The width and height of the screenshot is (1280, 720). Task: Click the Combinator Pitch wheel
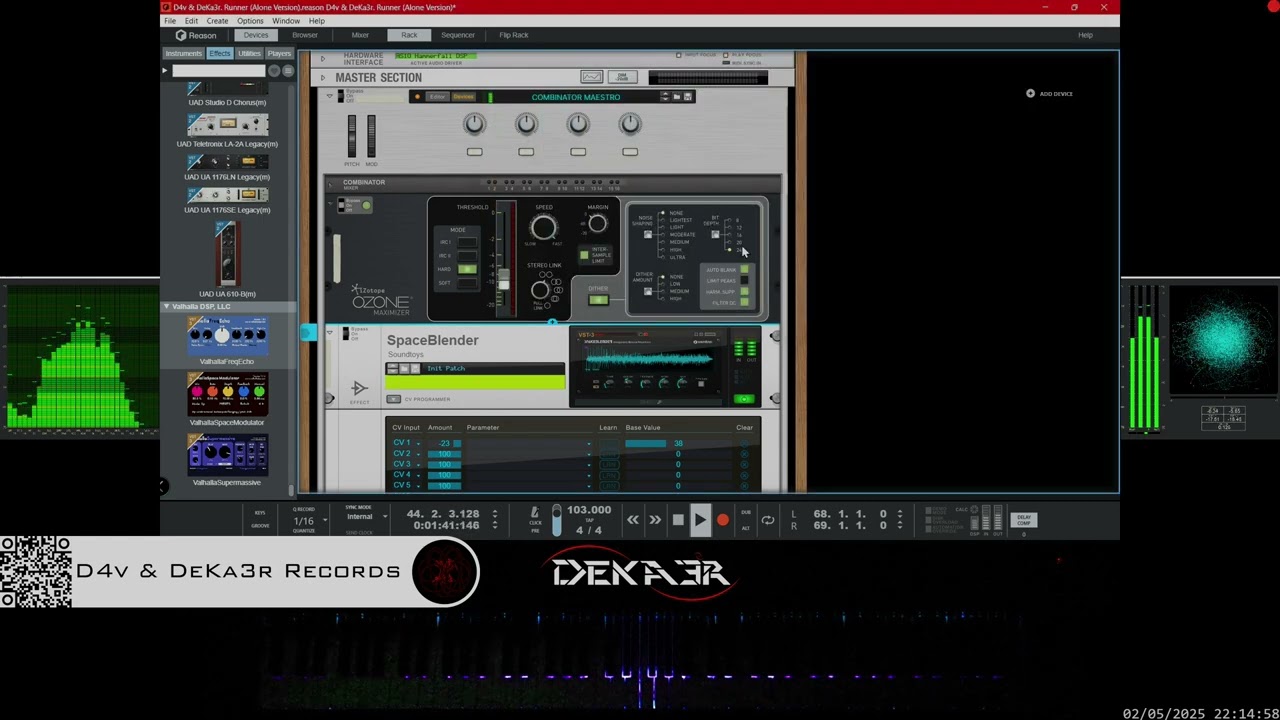point(352,136)
